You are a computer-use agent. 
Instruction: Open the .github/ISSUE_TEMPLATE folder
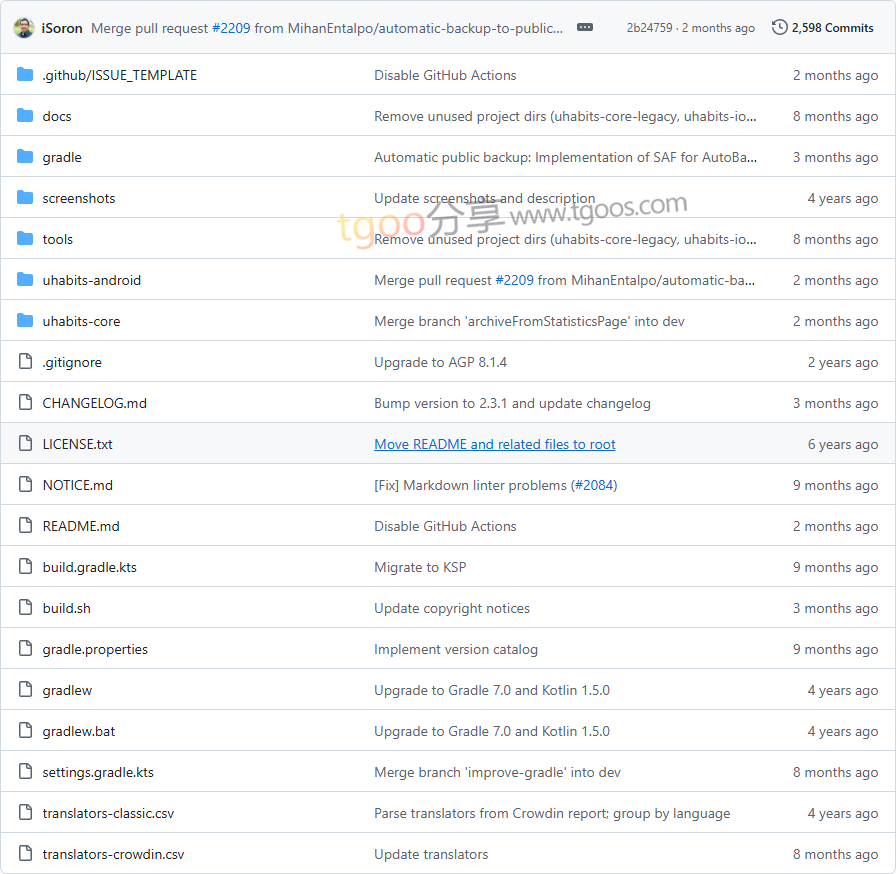[119, 75]
